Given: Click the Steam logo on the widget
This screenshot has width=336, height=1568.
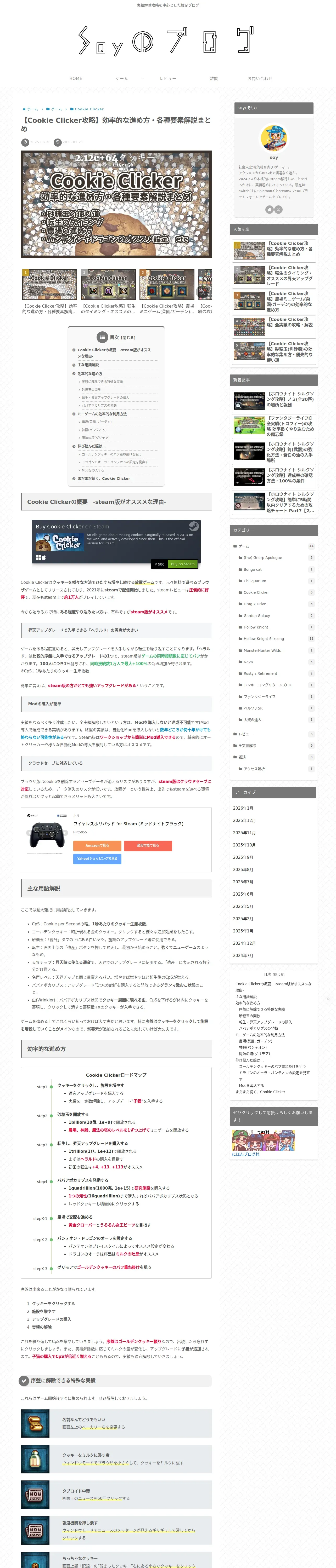Looking at the screenshot, I should 193,527.
